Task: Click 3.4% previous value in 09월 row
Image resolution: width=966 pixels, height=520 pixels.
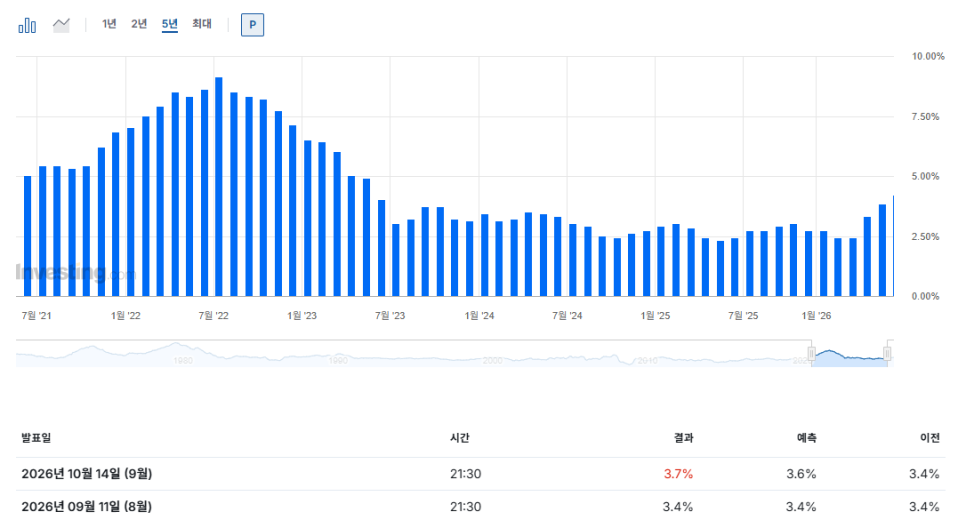Action: click(924, 506)
